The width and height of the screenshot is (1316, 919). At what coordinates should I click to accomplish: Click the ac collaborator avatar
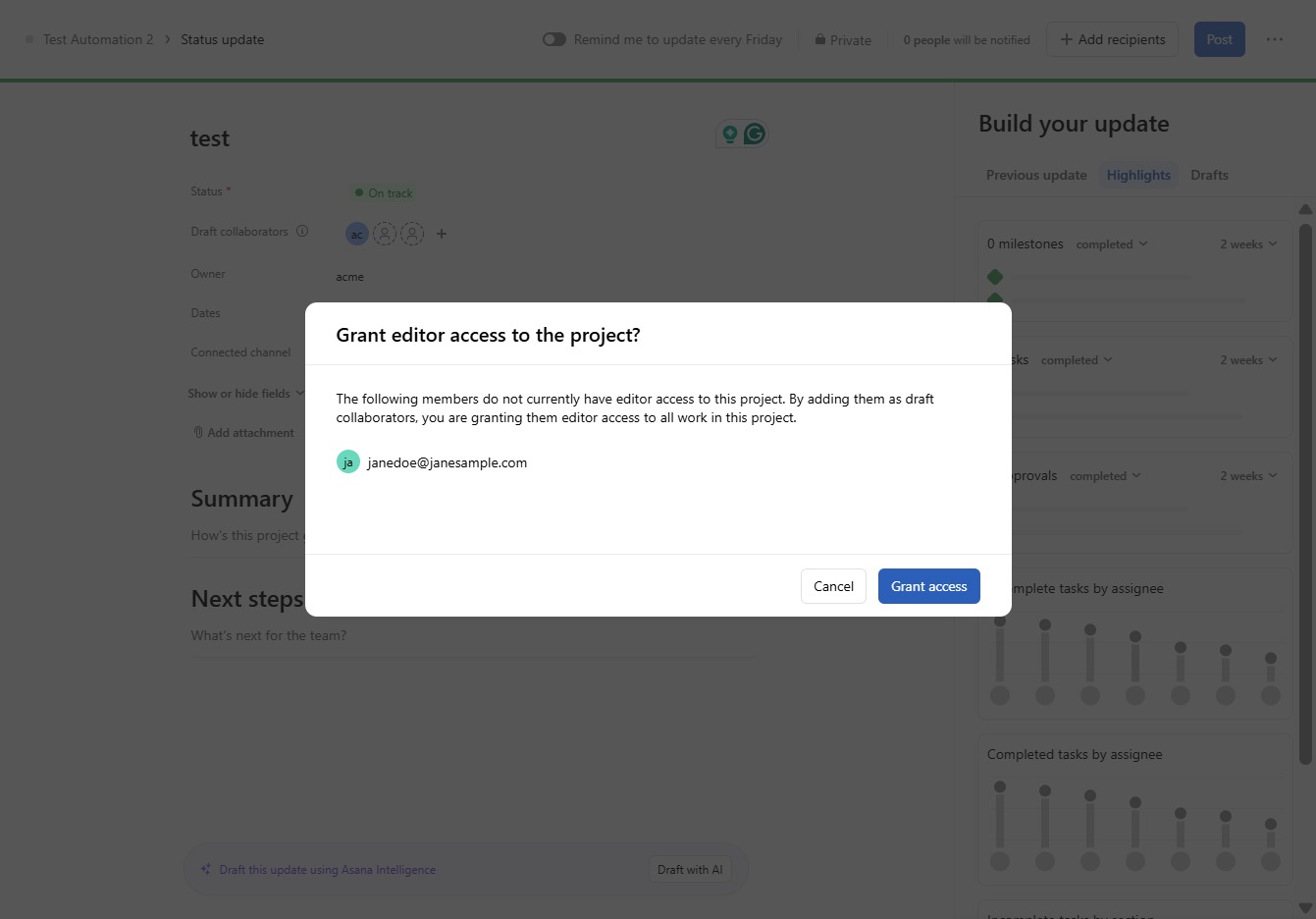356,234
